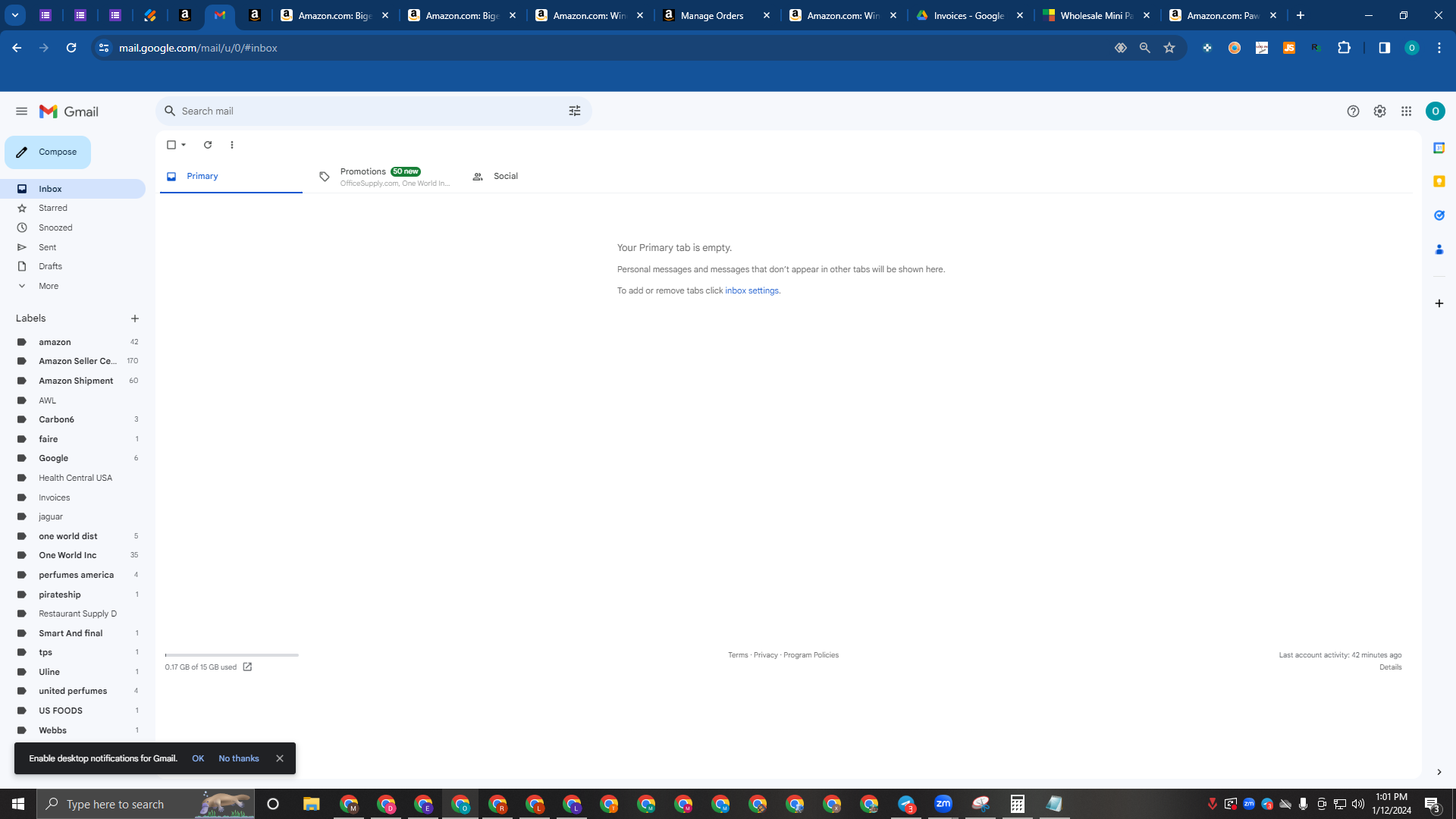Dismiss the notifications prompt with X
The width and height of the screenshot is (1456, 819).
coord(280,758)
